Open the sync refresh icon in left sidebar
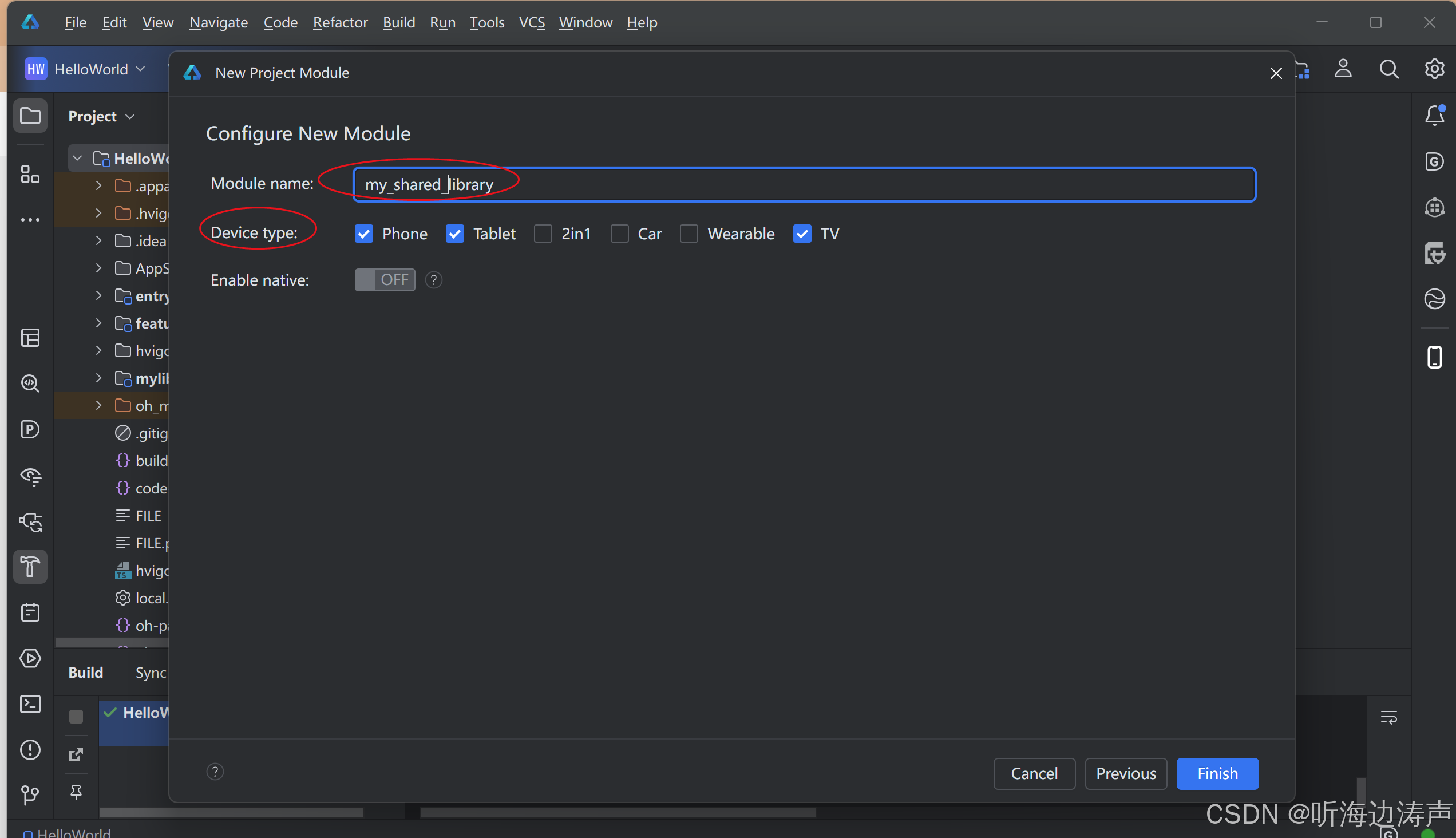This screenshot has height=838, width=1456. click(x=30, y=522)
